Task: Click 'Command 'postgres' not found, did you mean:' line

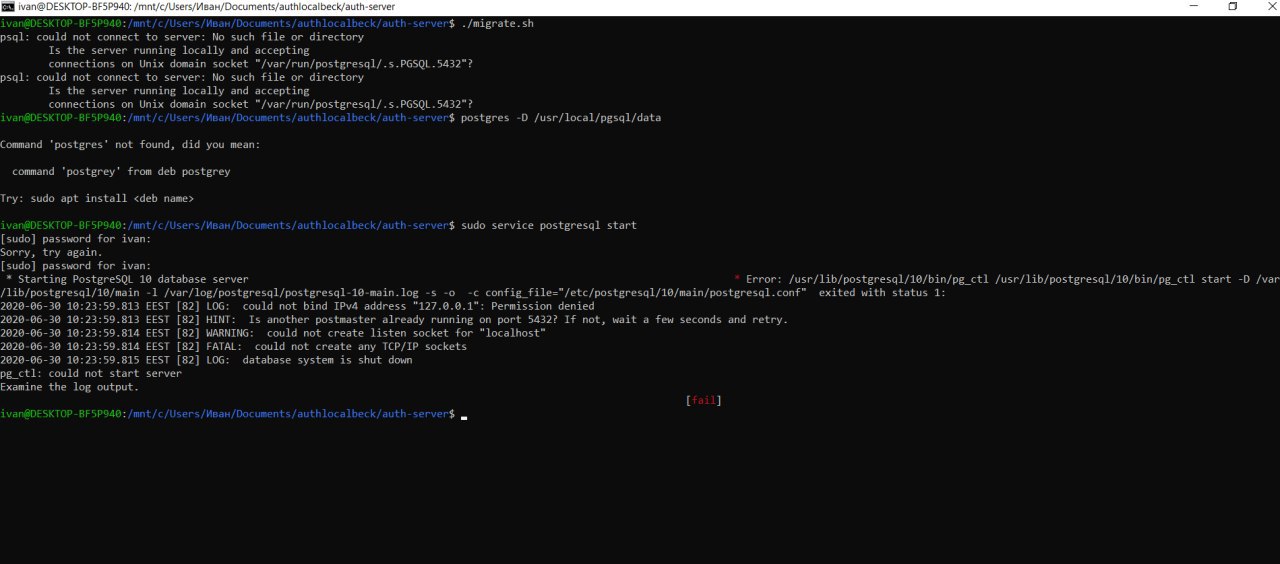Action: (130, 145)
